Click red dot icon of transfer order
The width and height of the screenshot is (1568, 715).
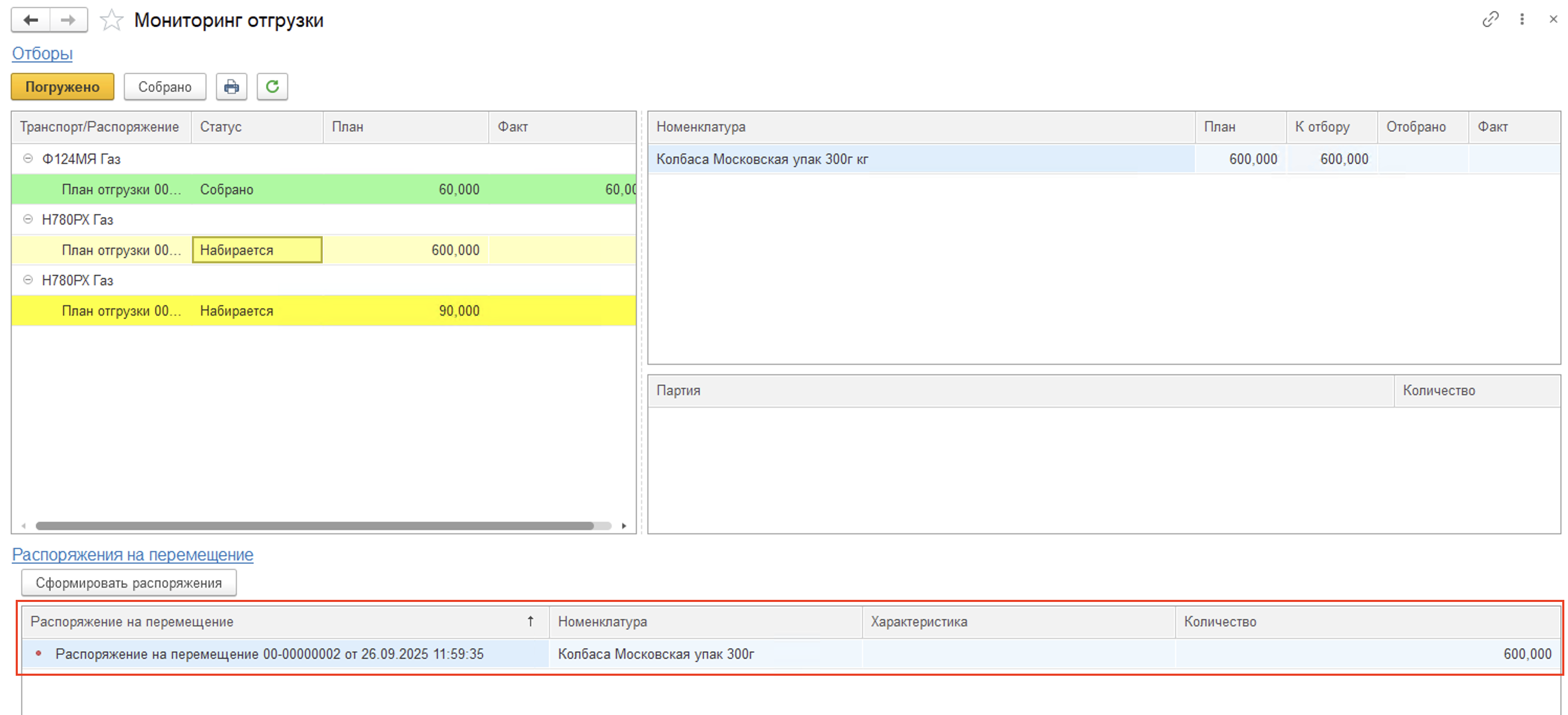(38, 654)
